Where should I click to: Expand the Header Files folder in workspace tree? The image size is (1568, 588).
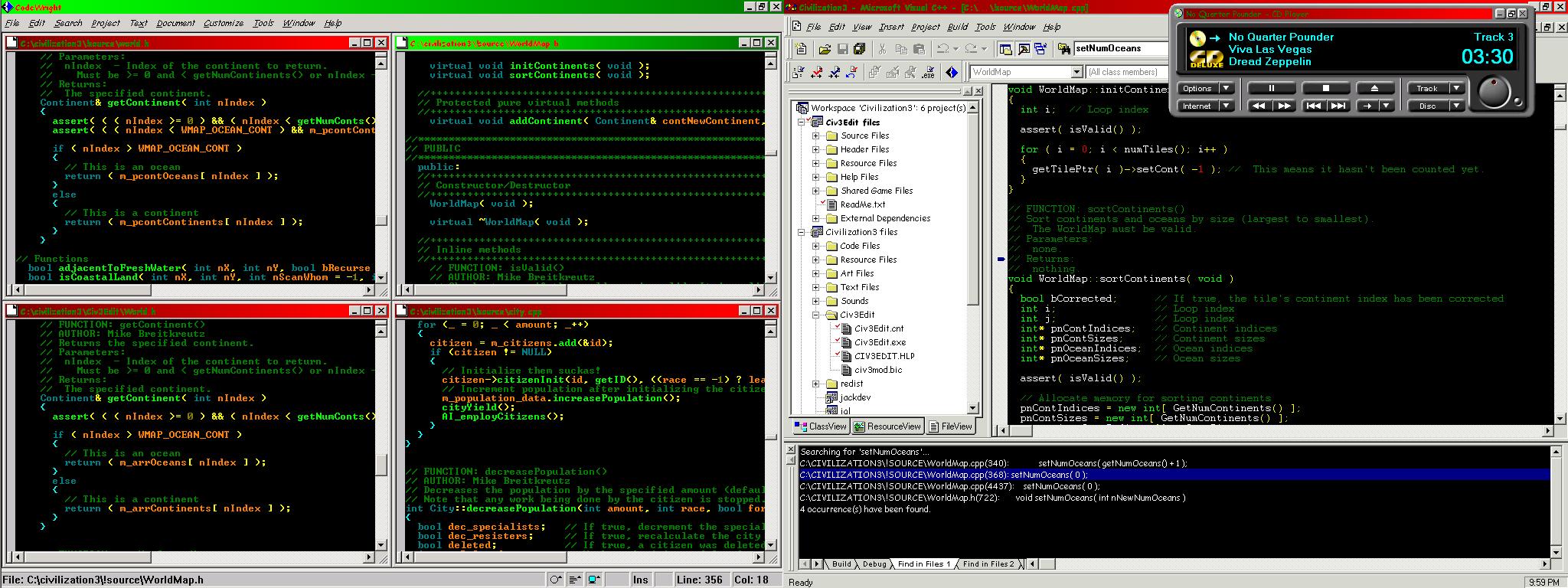816,150
